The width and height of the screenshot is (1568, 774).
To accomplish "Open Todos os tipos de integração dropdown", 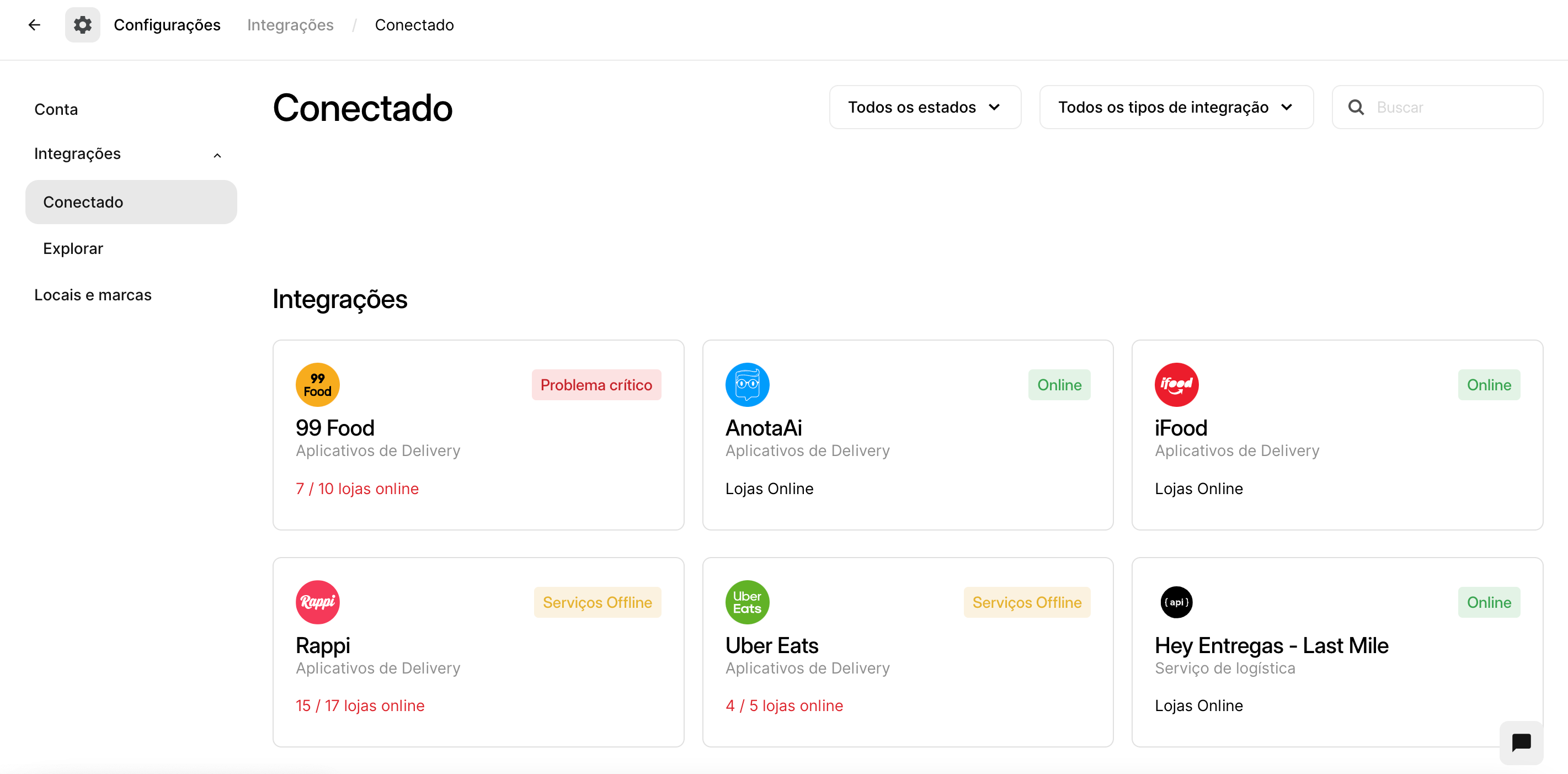I will point(1176,107).
